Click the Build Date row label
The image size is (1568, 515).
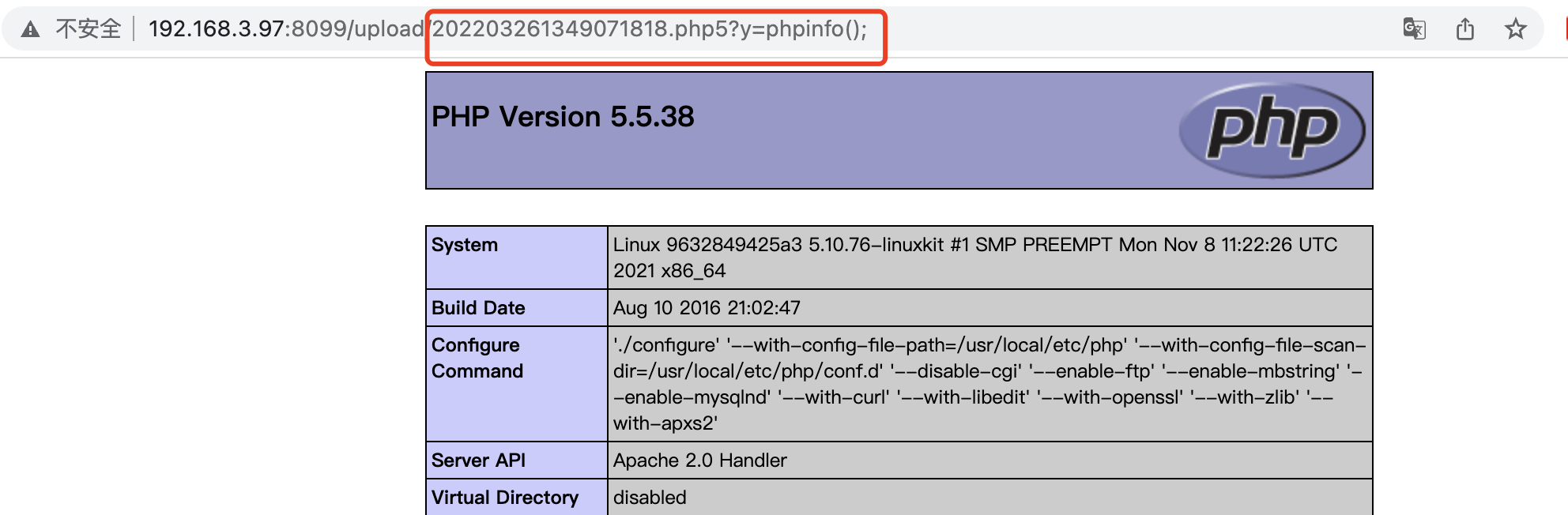(x=478, y=308)
